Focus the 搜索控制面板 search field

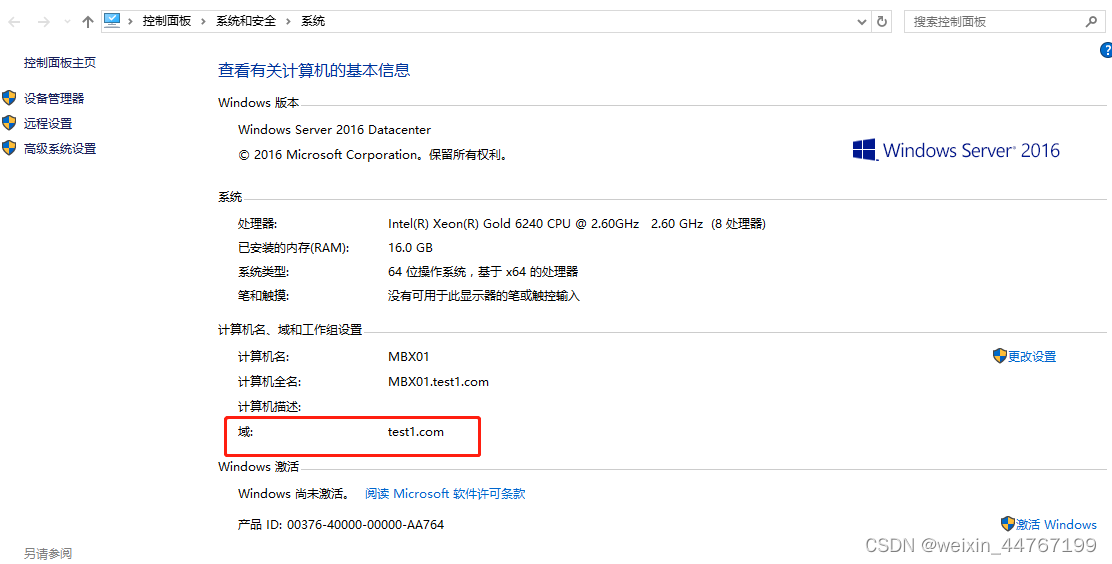(1003, 21)
